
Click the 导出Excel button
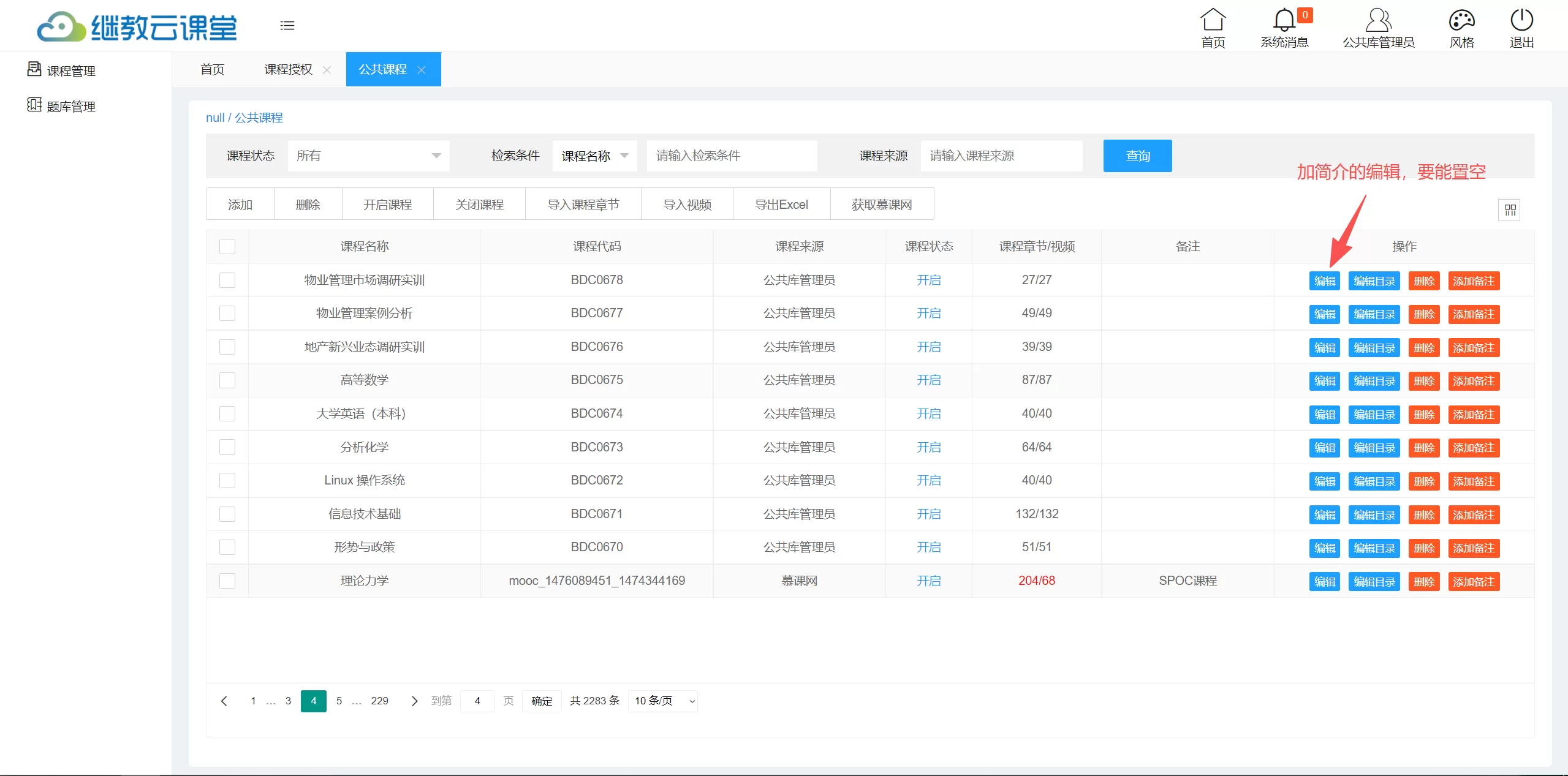[x=781, y=205]
